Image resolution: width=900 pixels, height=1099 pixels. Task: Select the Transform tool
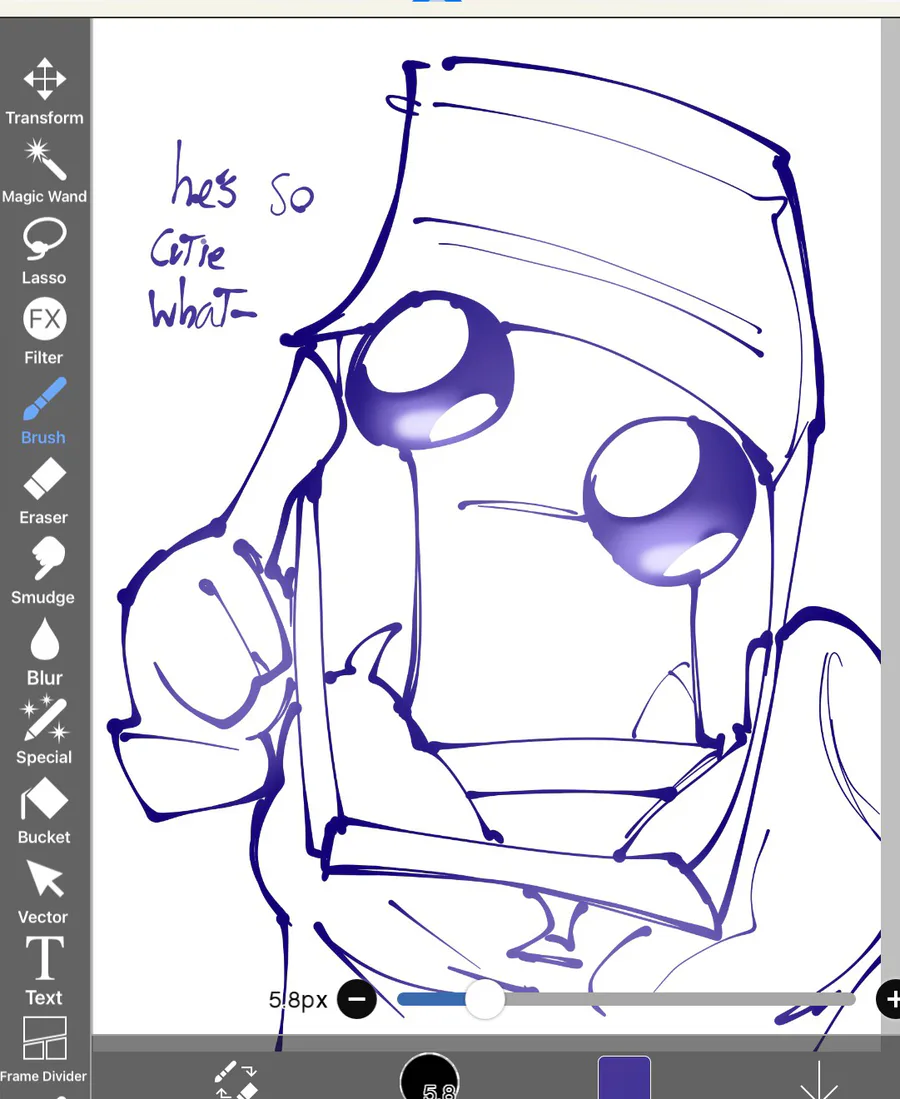44,91
